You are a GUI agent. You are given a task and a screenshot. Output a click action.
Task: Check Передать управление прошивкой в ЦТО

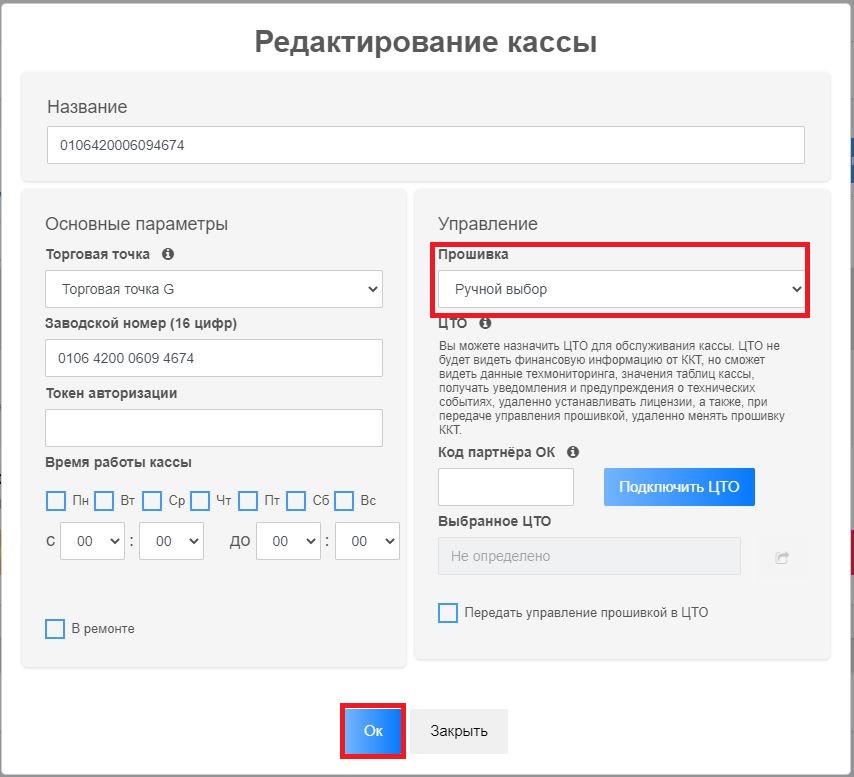pos(448,612)
